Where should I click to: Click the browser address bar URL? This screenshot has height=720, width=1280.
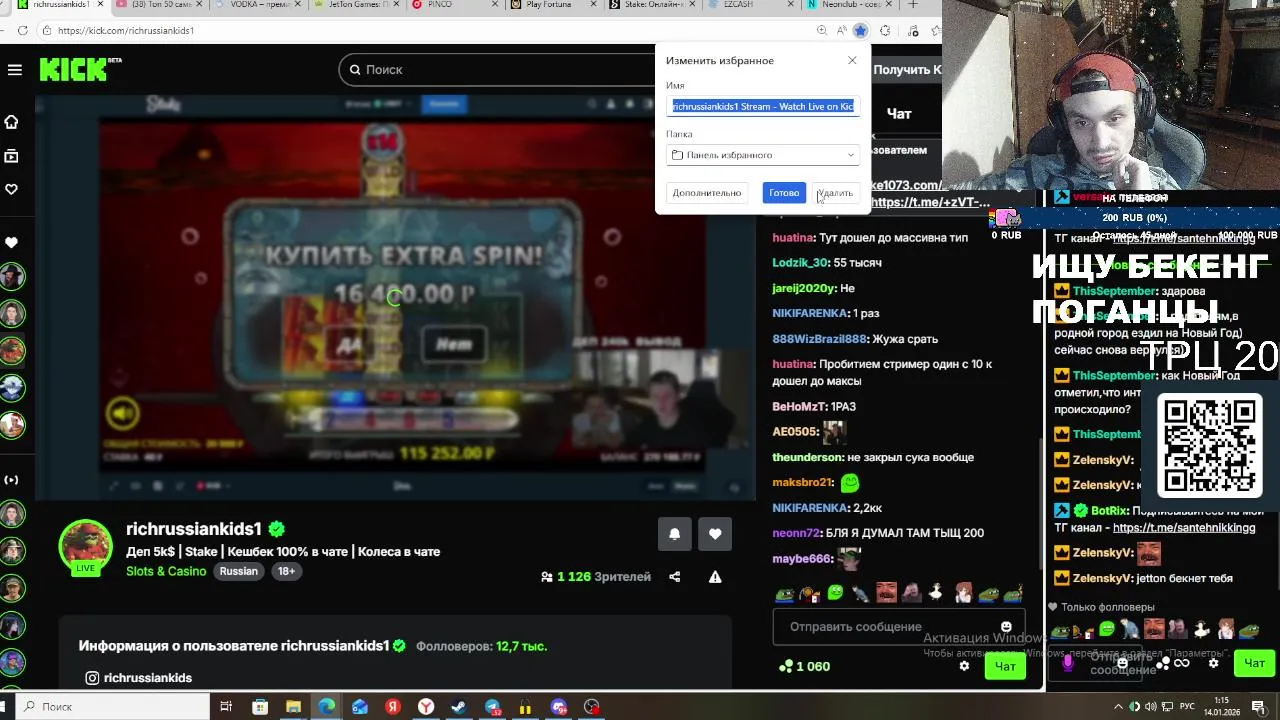tap(126, 30)
